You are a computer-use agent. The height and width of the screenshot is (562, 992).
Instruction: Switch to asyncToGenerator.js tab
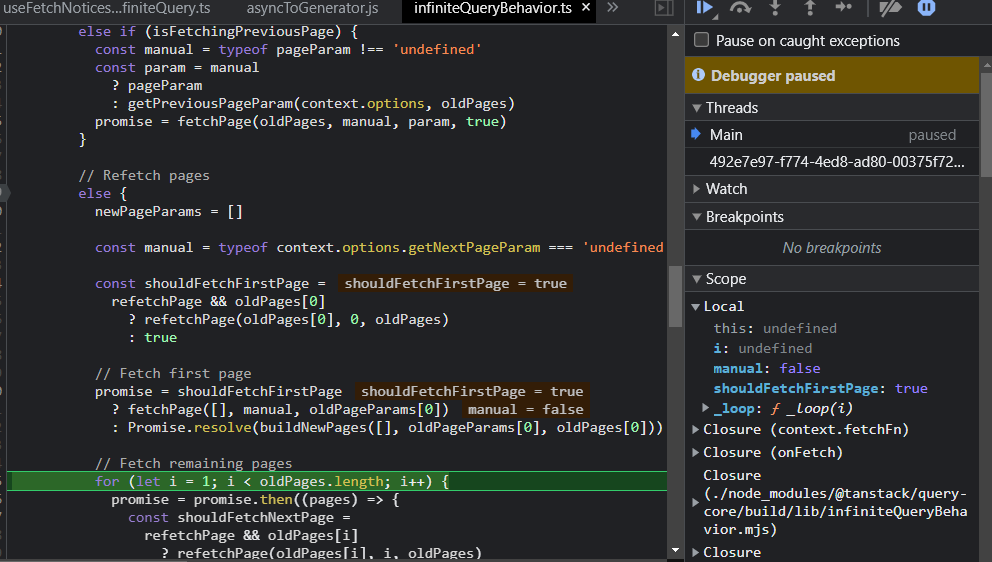point(313,8)
